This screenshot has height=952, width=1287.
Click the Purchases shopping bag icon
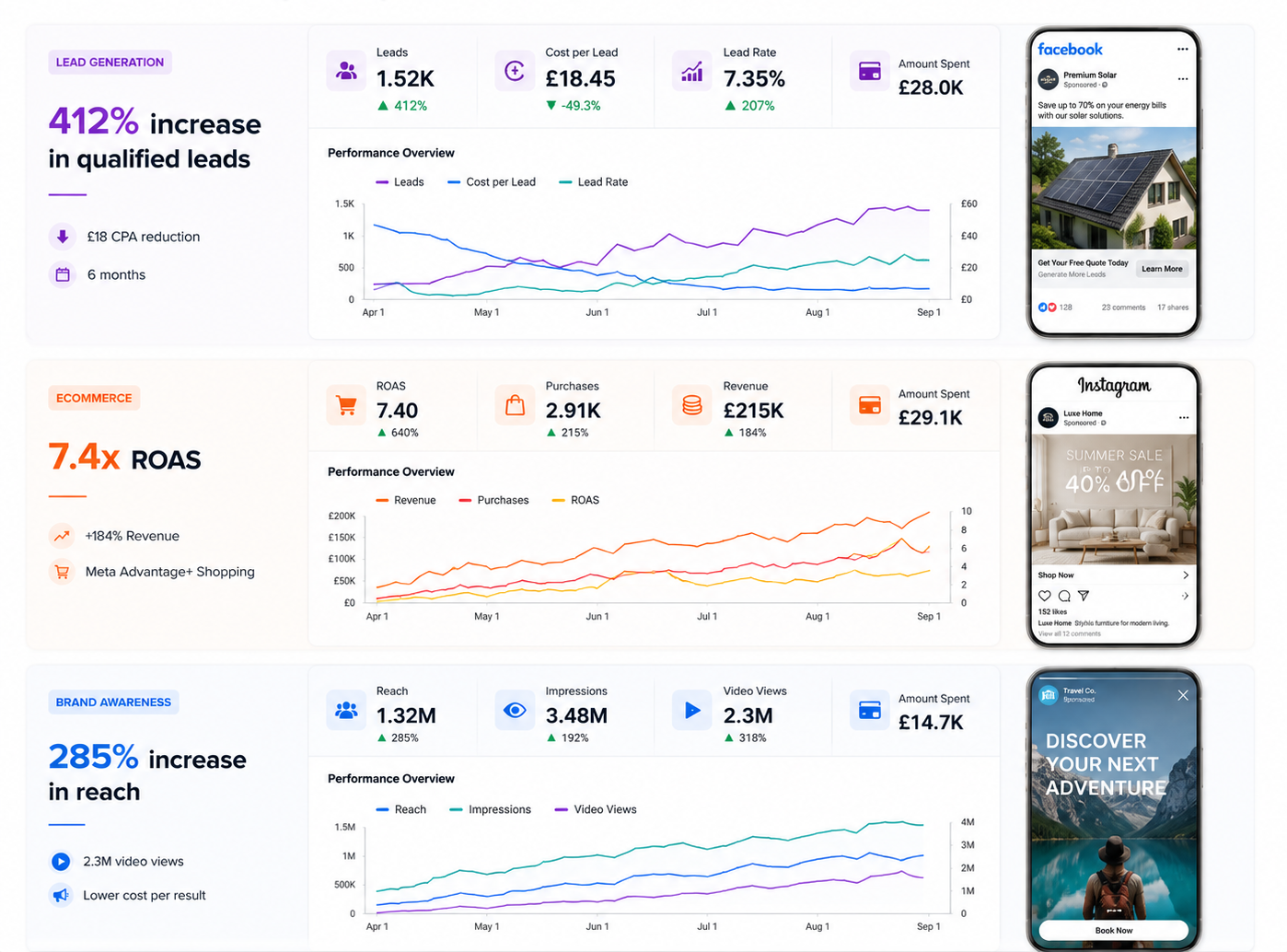(x=515, y=405)
